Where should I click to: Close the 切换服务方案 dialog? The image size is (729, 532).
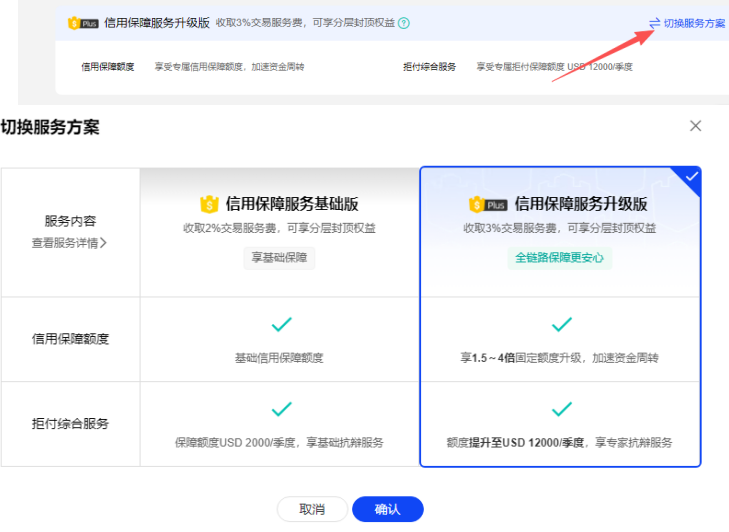pos(696,126)
